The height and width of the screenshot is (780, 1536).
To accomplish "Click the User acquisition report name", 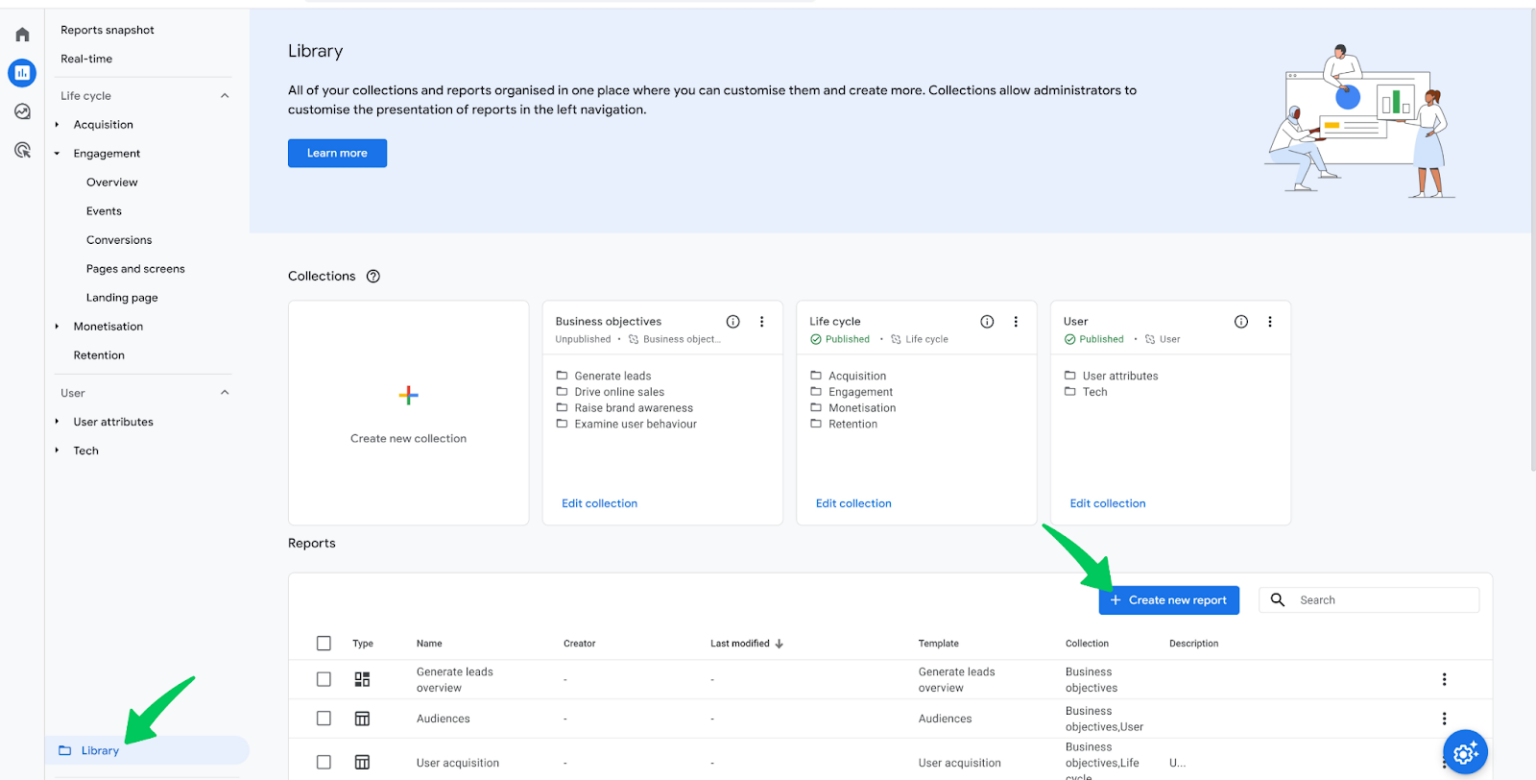I will [458, 763].
